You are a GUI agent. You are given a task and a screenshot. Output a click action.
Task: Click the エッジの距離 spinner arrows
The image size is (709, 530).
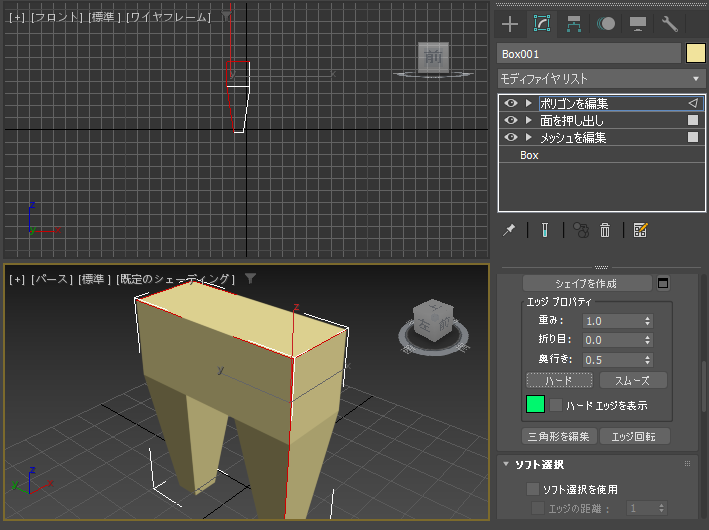[x=661, y=508]
